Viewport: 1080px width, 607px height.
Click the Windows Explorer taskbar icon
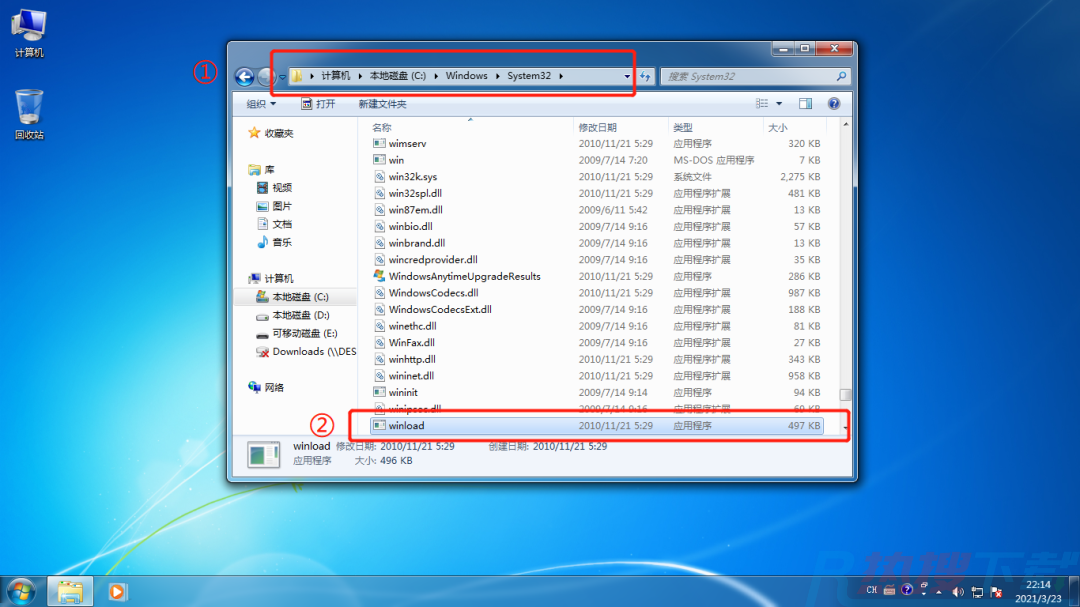pos(70,591)
